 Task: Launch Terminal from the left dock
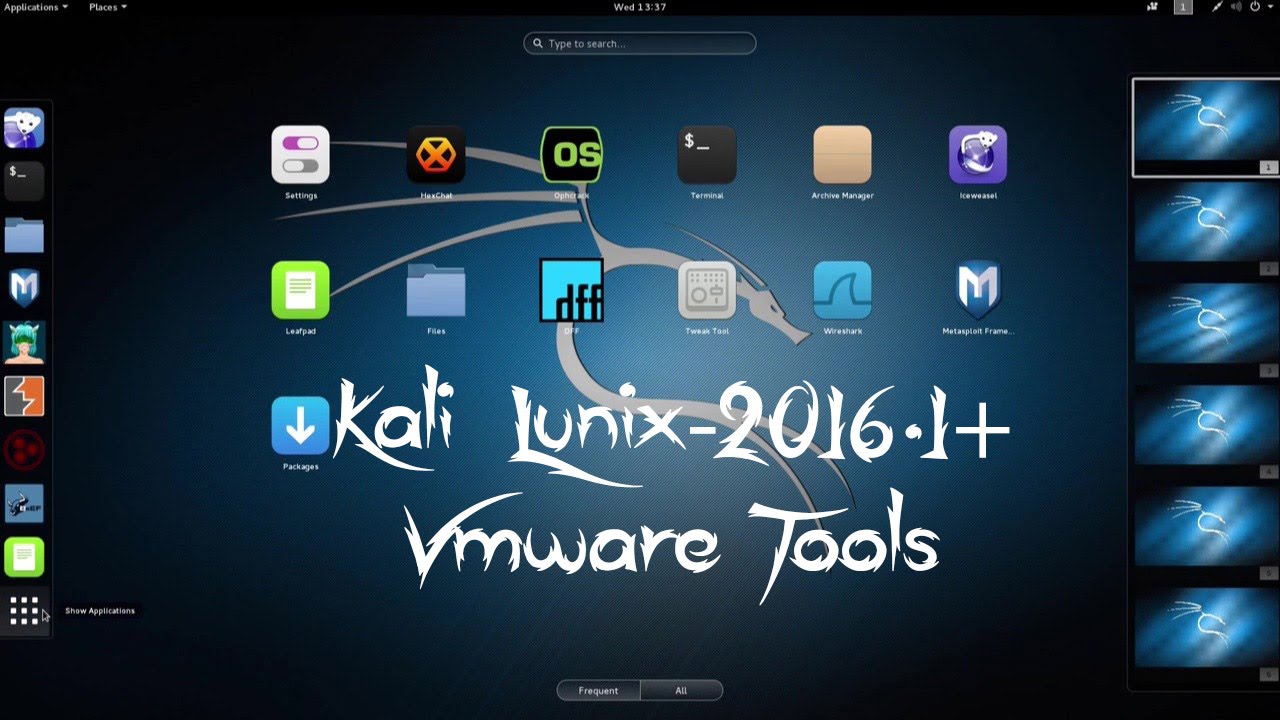pos(24,181)
